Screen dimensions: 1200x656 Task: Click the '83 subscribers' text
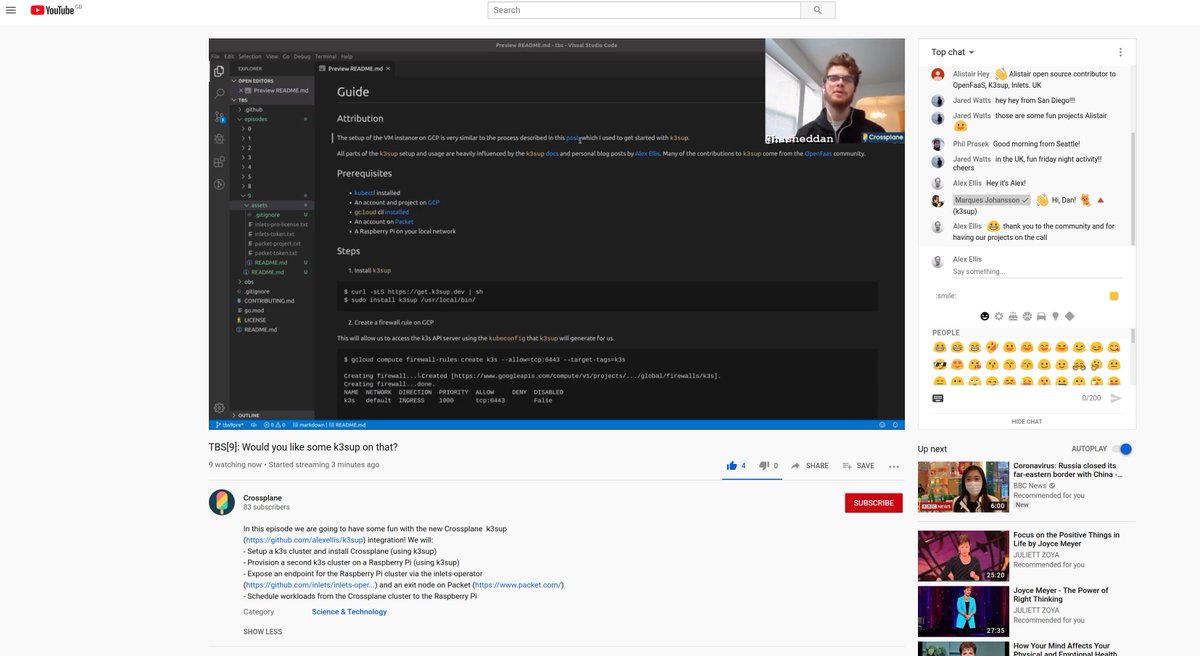(266, 507)
